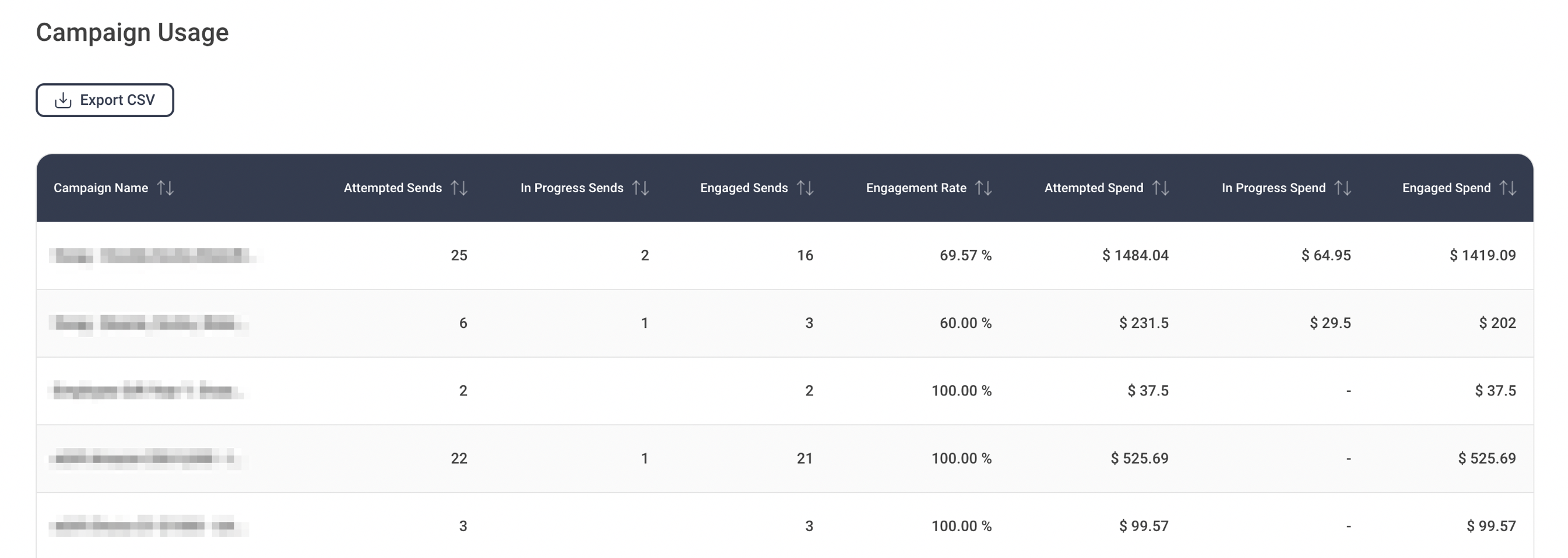Click attempted sends value 22
Screen dimensions: 1568x558
459,458
